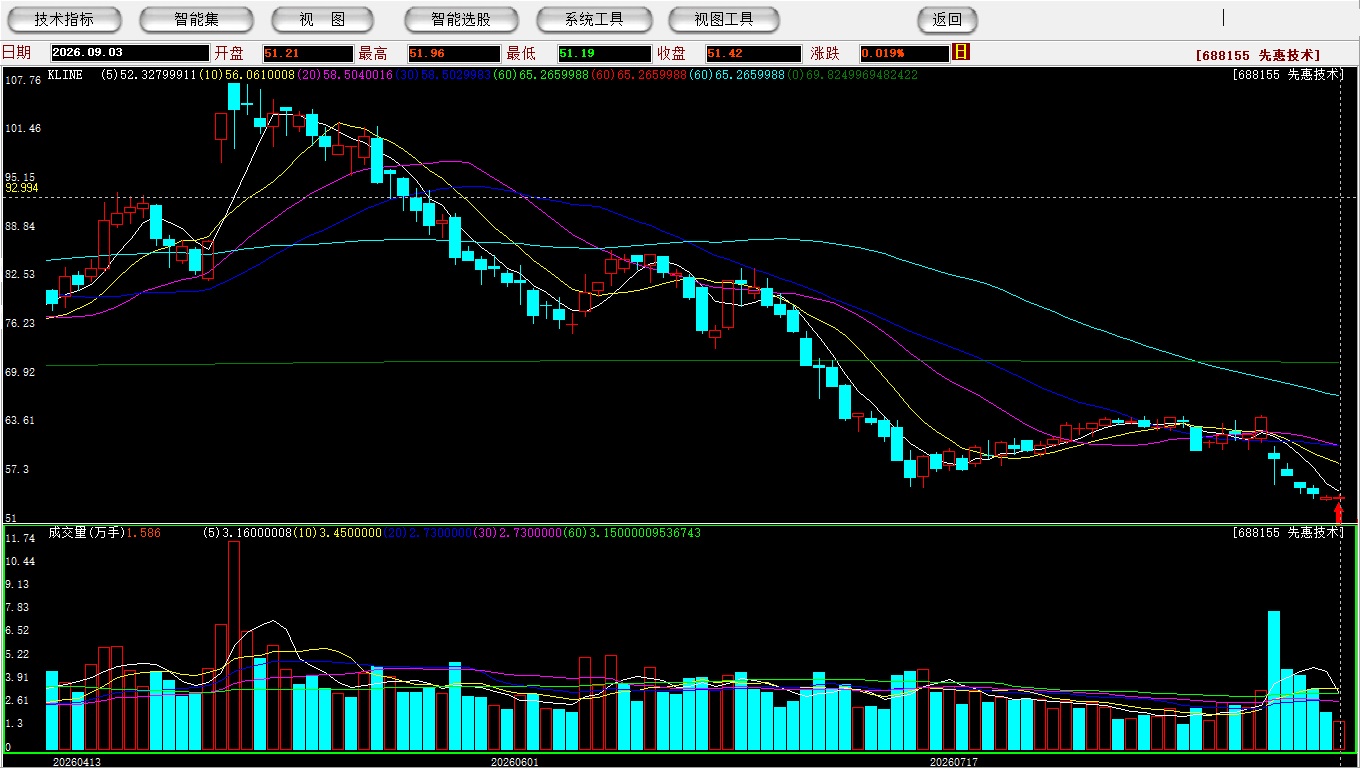Click the tallest red volume bar
The image size is (1360, 768).
coord(234,645)
